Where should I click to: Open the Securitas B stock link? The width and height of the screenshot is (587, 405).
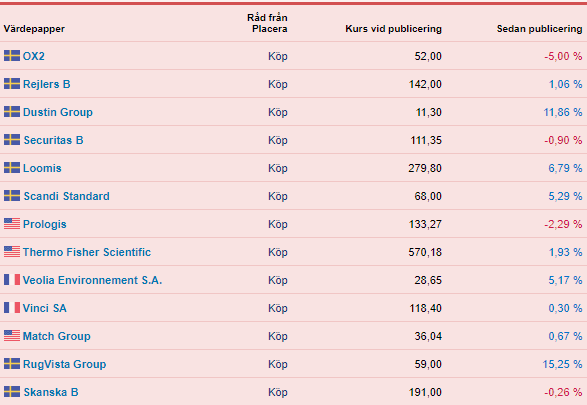pos(53,140)
